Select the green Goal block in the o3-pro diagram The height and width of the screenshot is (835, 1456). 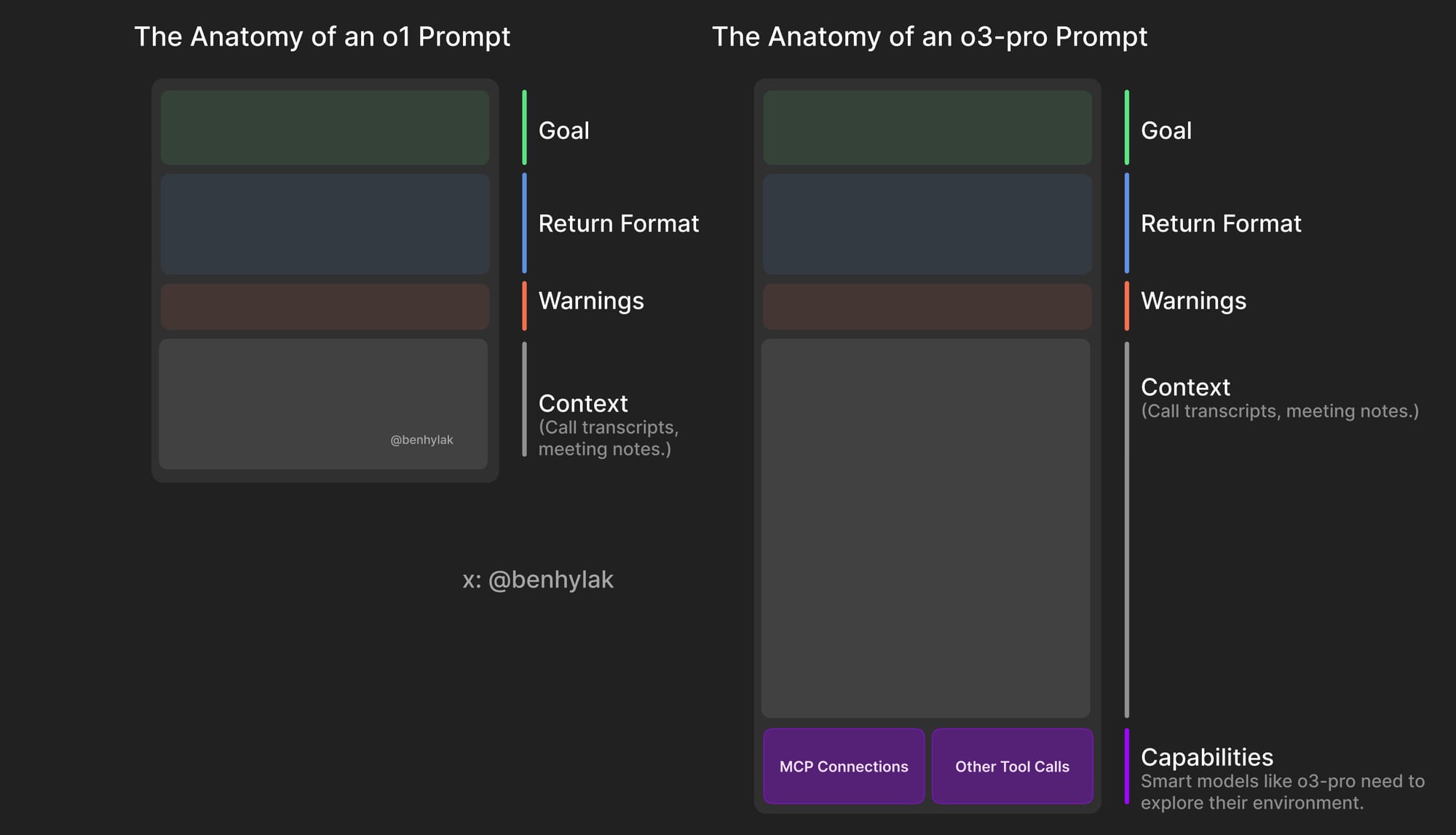pos(927,127)
